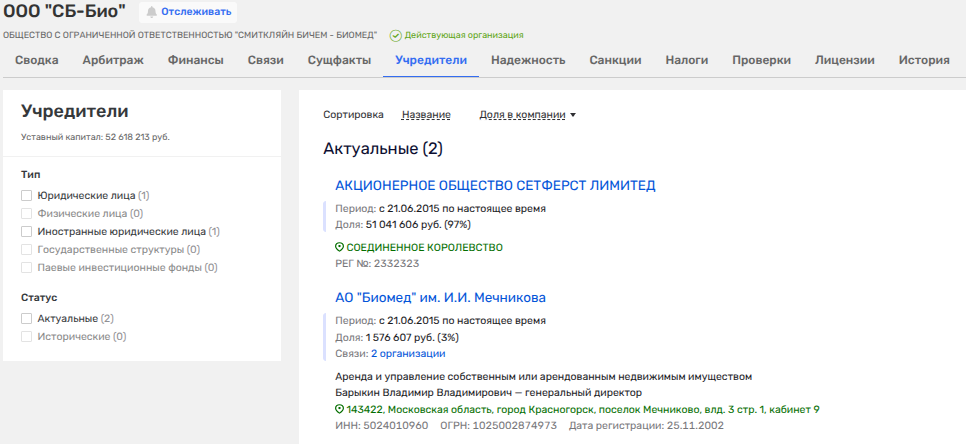Open АО Биомед им. И.И. Мечникова link

coord(440,297)
